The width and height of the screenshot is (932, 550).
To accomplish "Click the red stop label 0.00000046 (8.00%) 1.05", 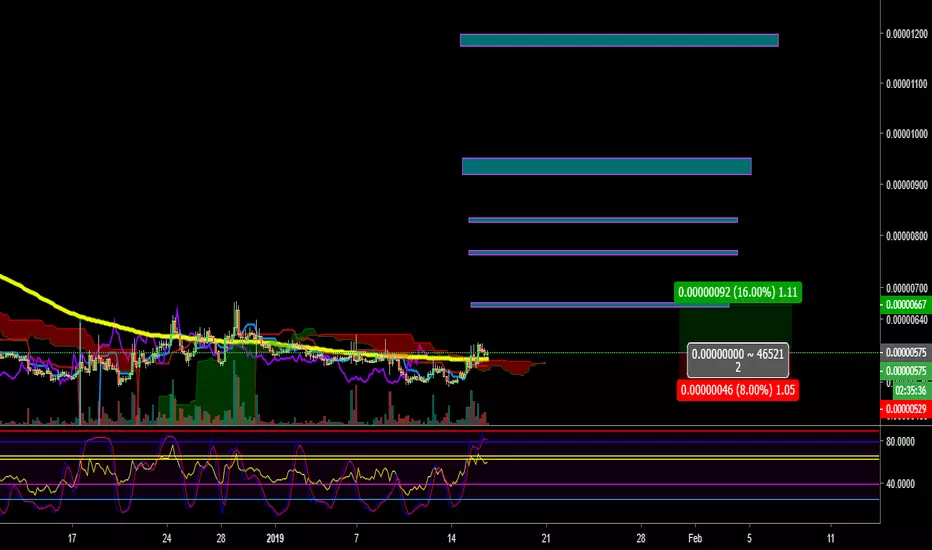I will pyautogui.click(x=737, y=390).
